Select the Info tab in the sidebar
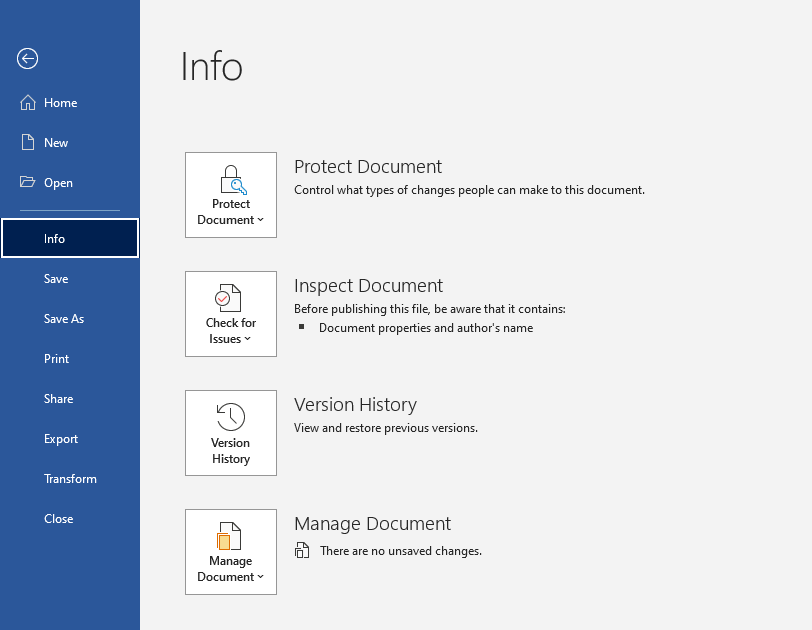 point(55,238)
